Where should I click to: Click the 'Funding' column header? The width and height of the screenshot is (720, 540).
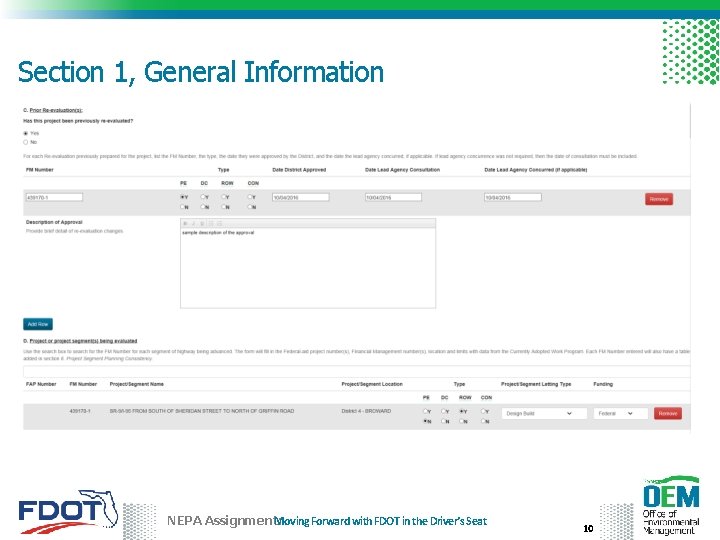click(x=603, y=384)
